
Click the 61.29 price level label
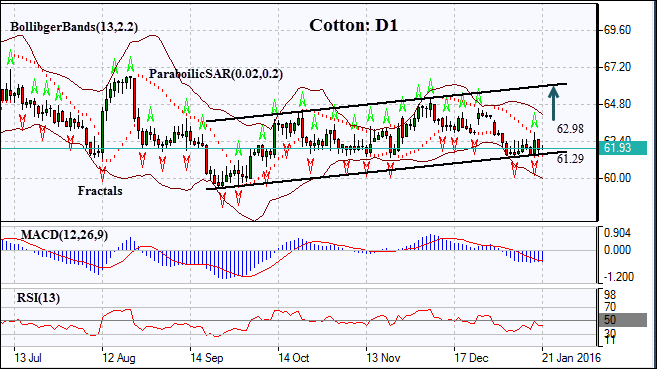(570, 159)
